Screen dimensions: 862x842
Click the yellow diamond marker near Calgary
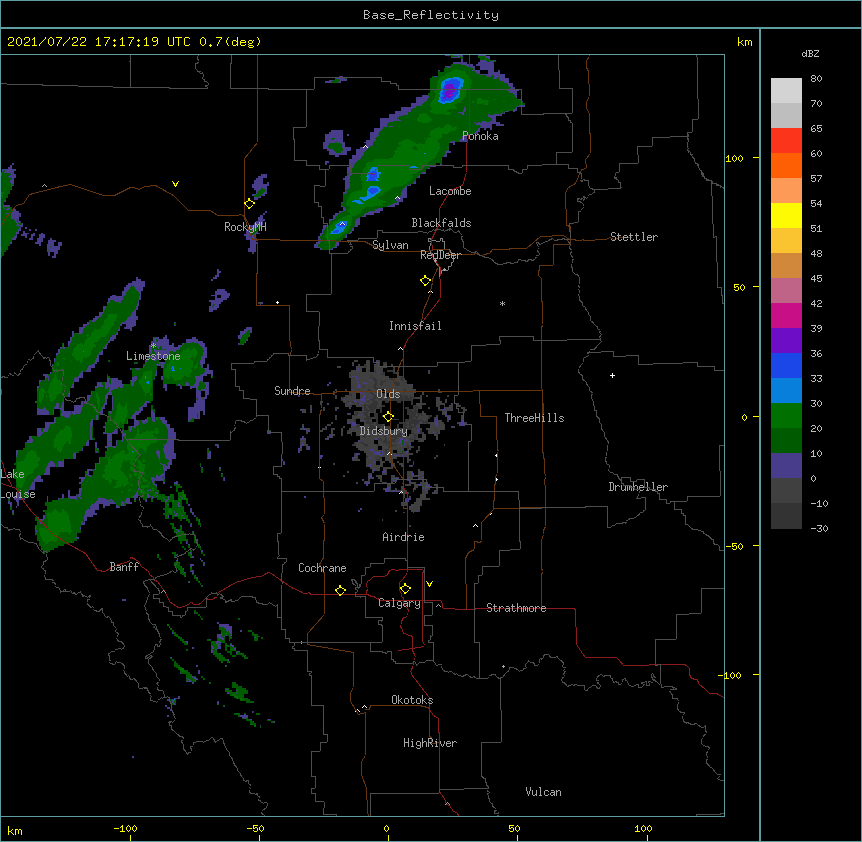coord(405,589)
